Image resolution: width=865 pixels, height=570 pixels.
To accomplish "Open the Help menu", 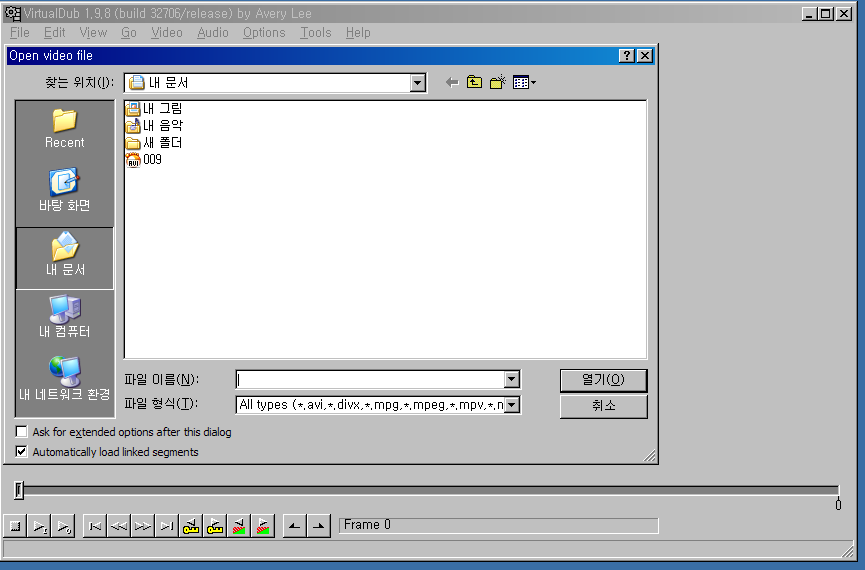I will (358, 33).
